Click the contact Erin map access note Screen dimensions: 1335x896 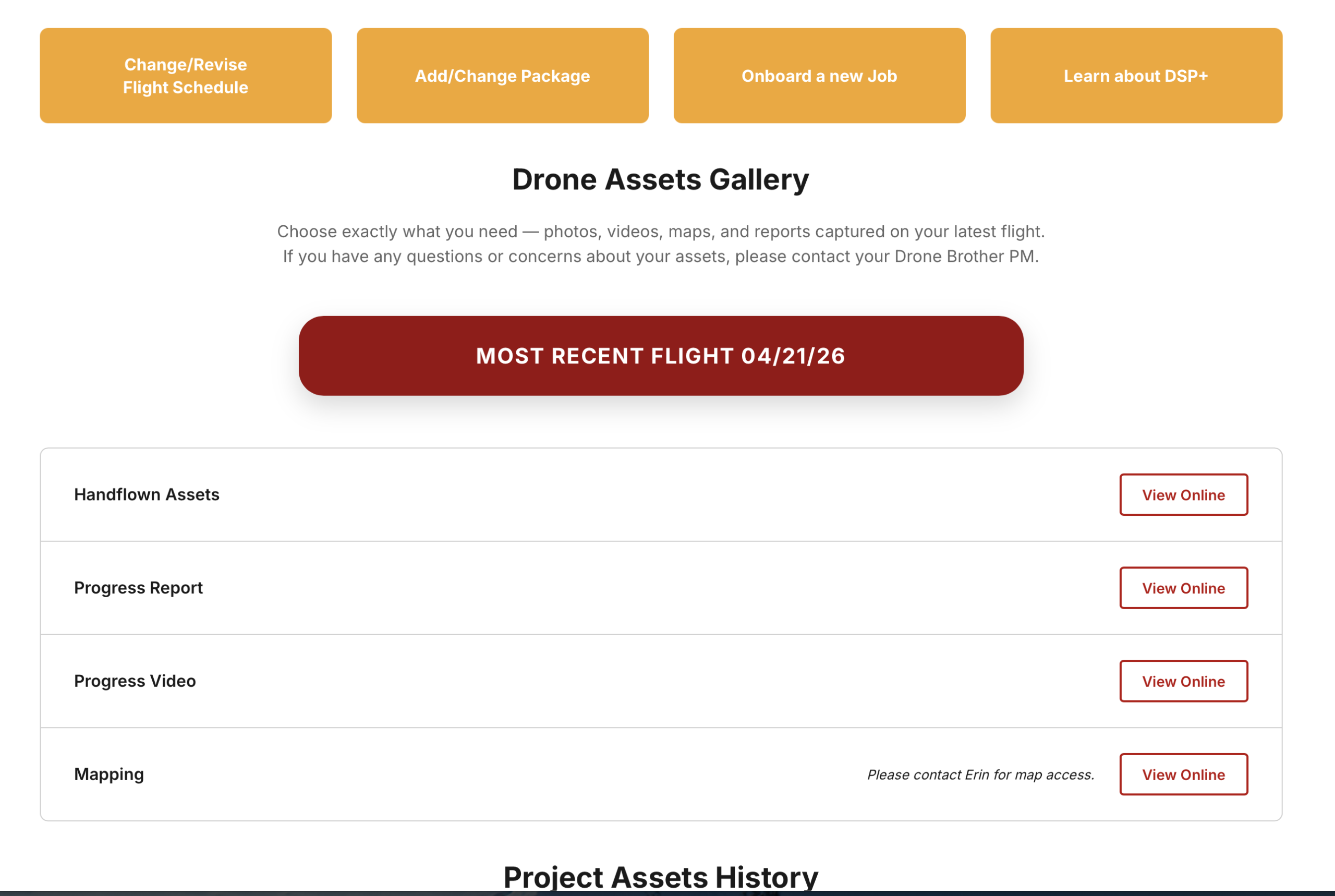(980, 774)
